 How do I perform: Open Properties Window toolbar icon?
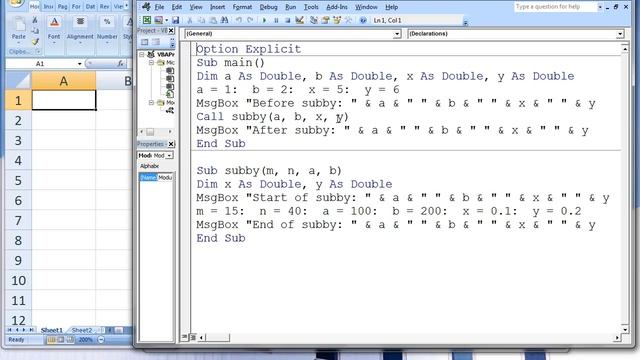[325, 20]
